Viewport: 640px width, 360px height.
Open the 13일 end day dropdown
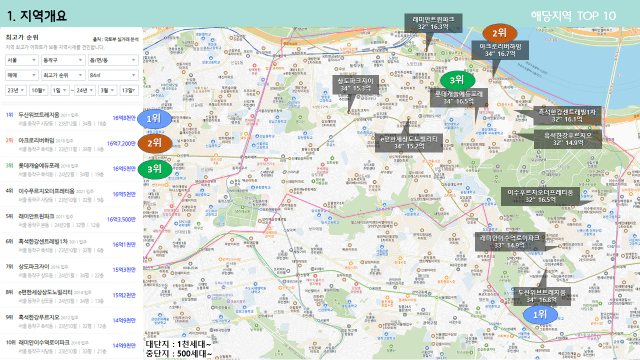pos(129,90)
